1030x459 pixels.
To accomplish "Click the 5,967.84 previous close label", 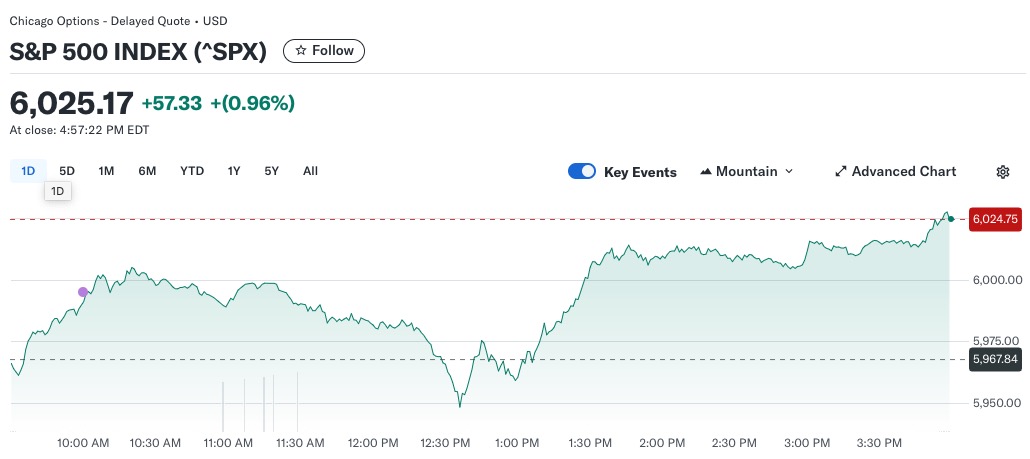I will [x=996, y=360].
